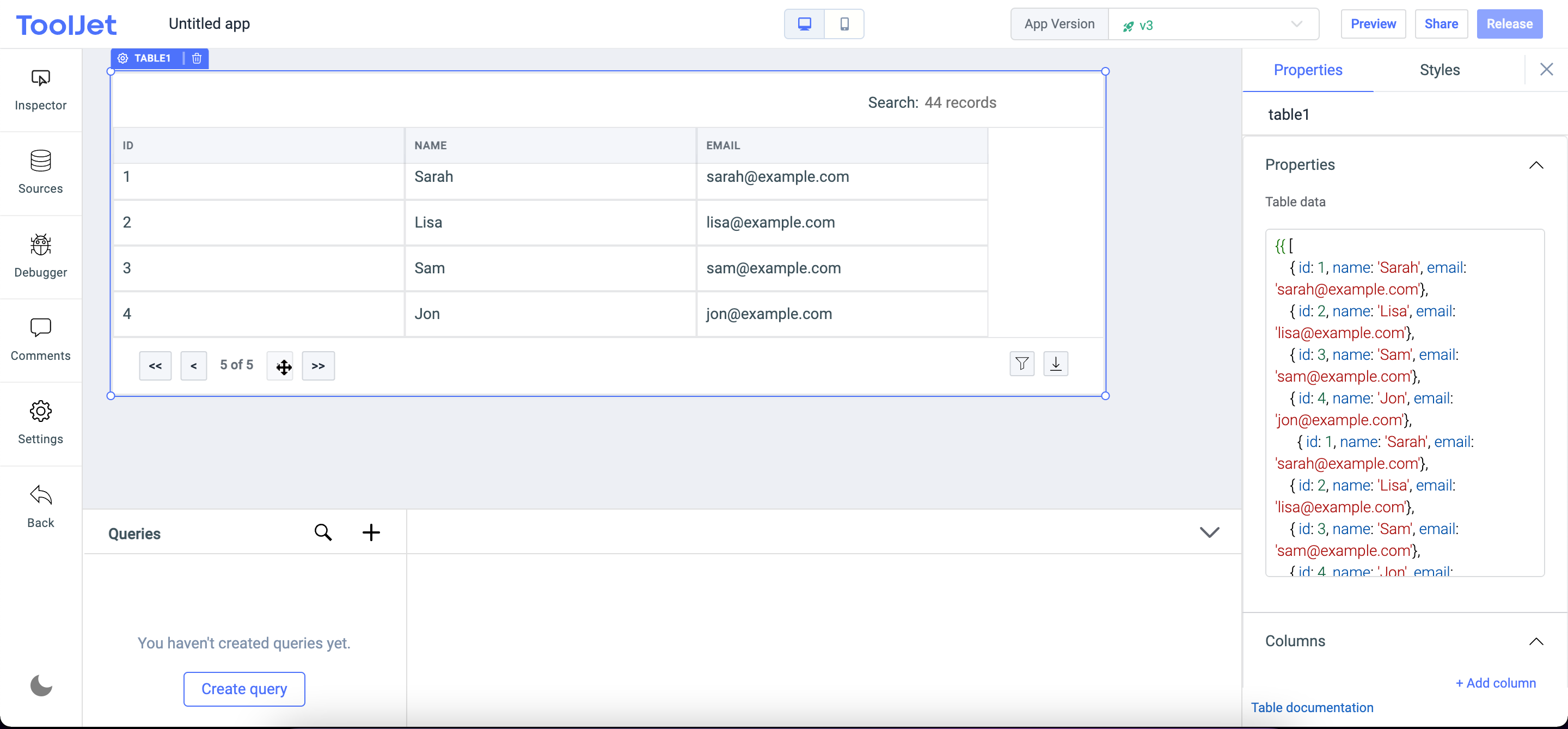Open the Debugger panel
This screenshot has height=729, width=1568.
tap(40, 255)
